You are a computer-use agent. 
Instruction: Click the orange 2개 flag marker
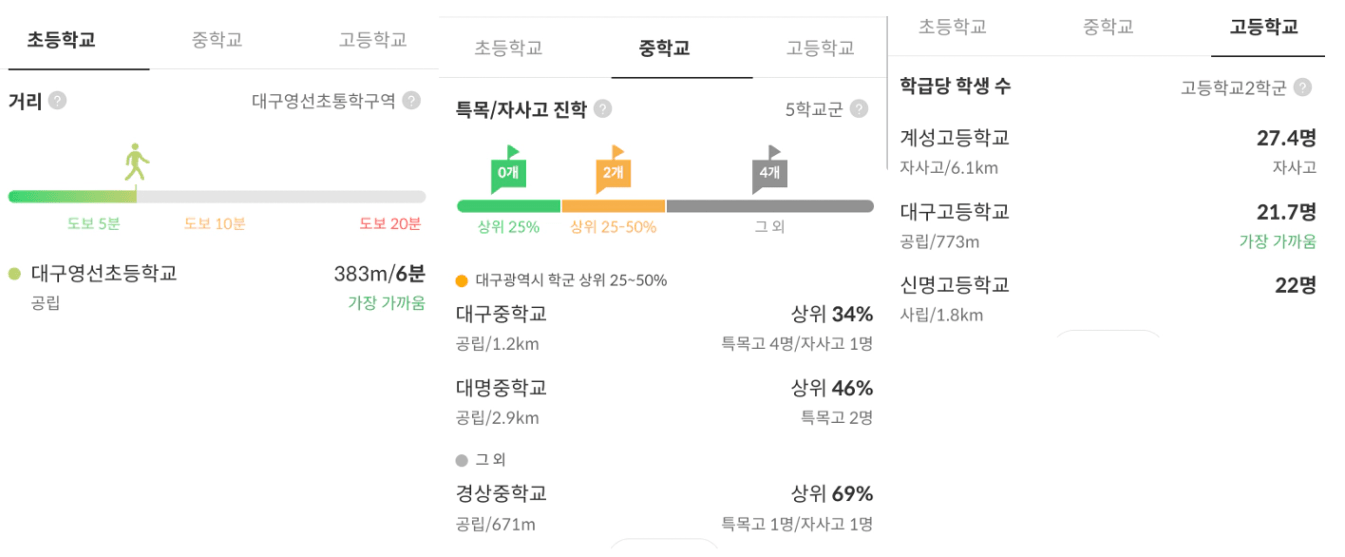(x=612, y=170)
